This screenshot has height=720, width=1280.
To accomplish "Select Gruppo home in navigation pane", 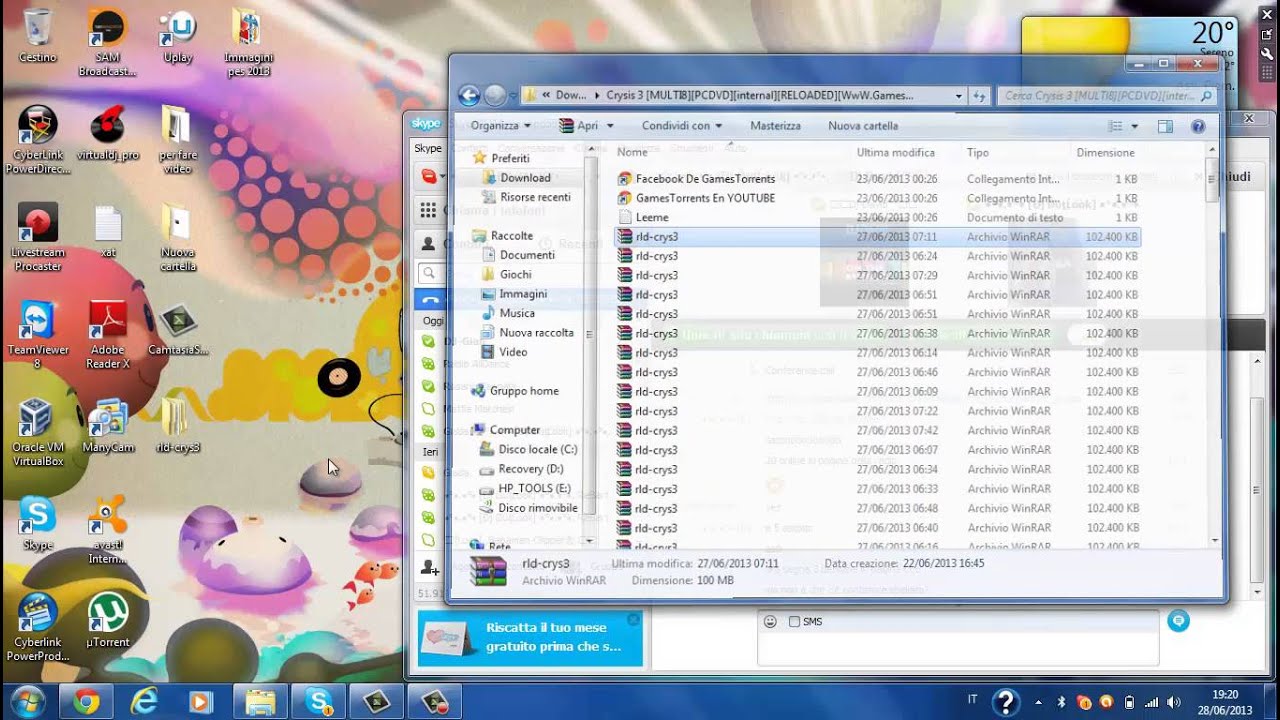I will [524, 391].
